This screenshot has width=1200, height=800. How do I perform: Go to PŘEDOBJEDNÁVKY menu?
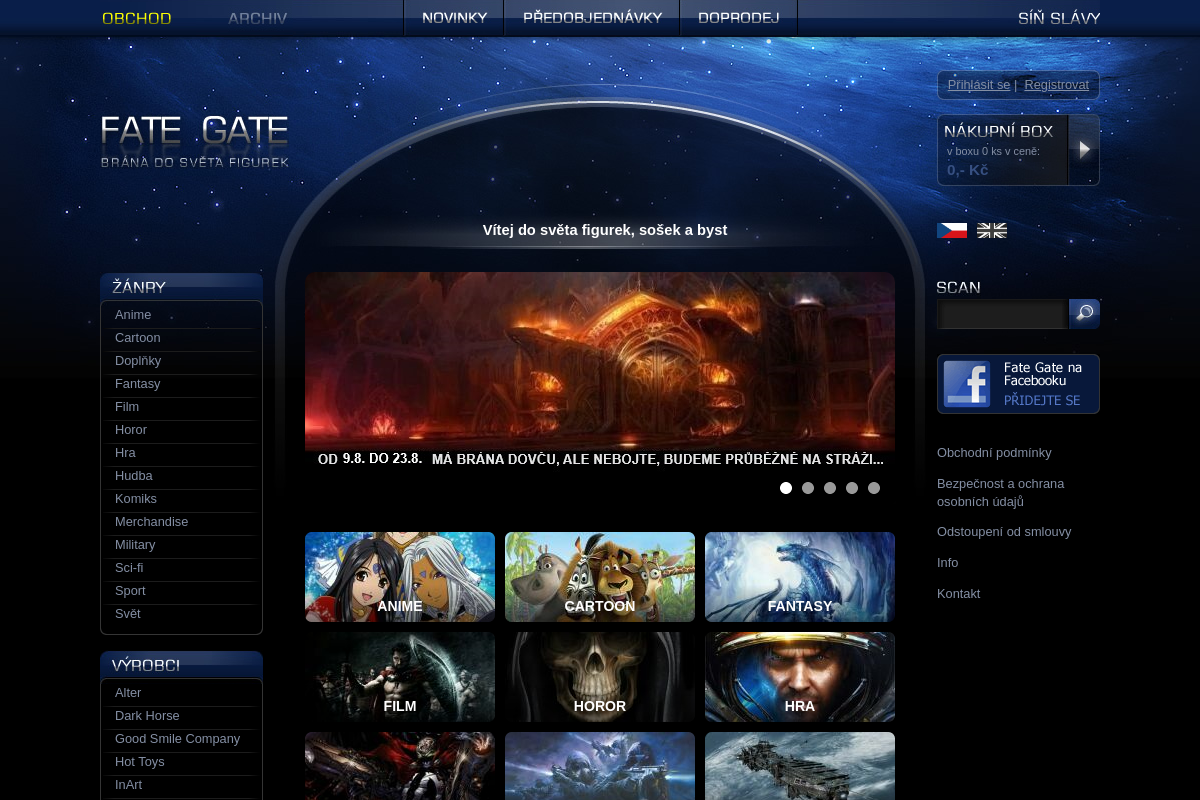[x=592, y=18]
